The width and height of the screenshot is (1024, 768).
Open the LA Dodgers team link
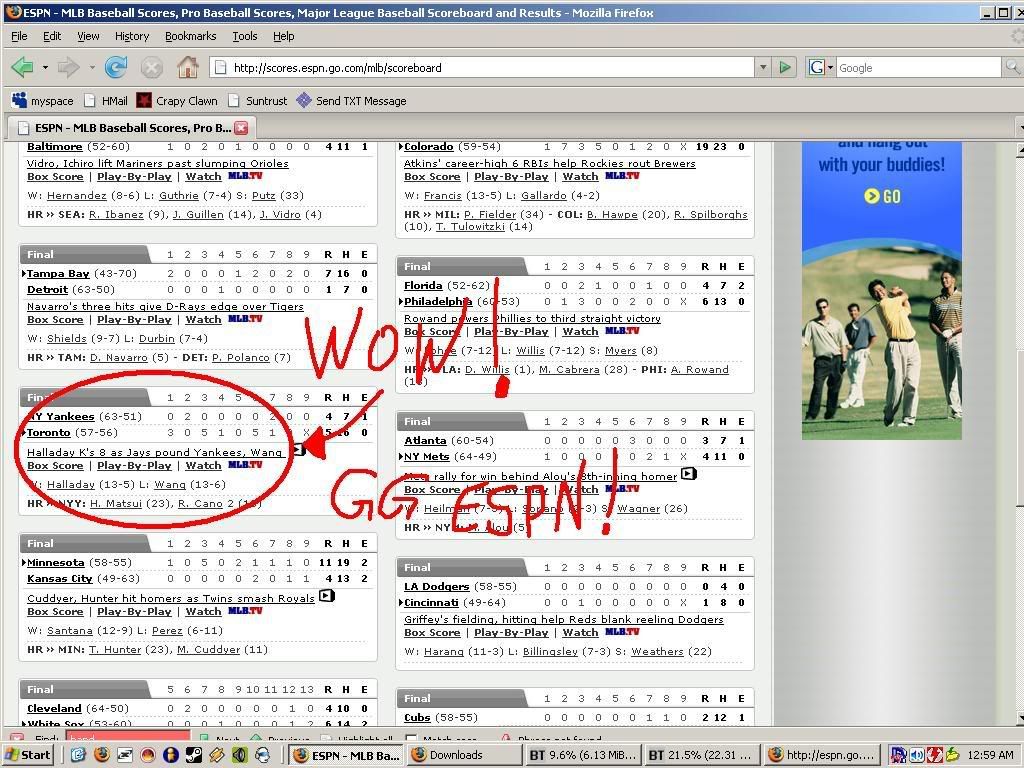pos(436,586)
